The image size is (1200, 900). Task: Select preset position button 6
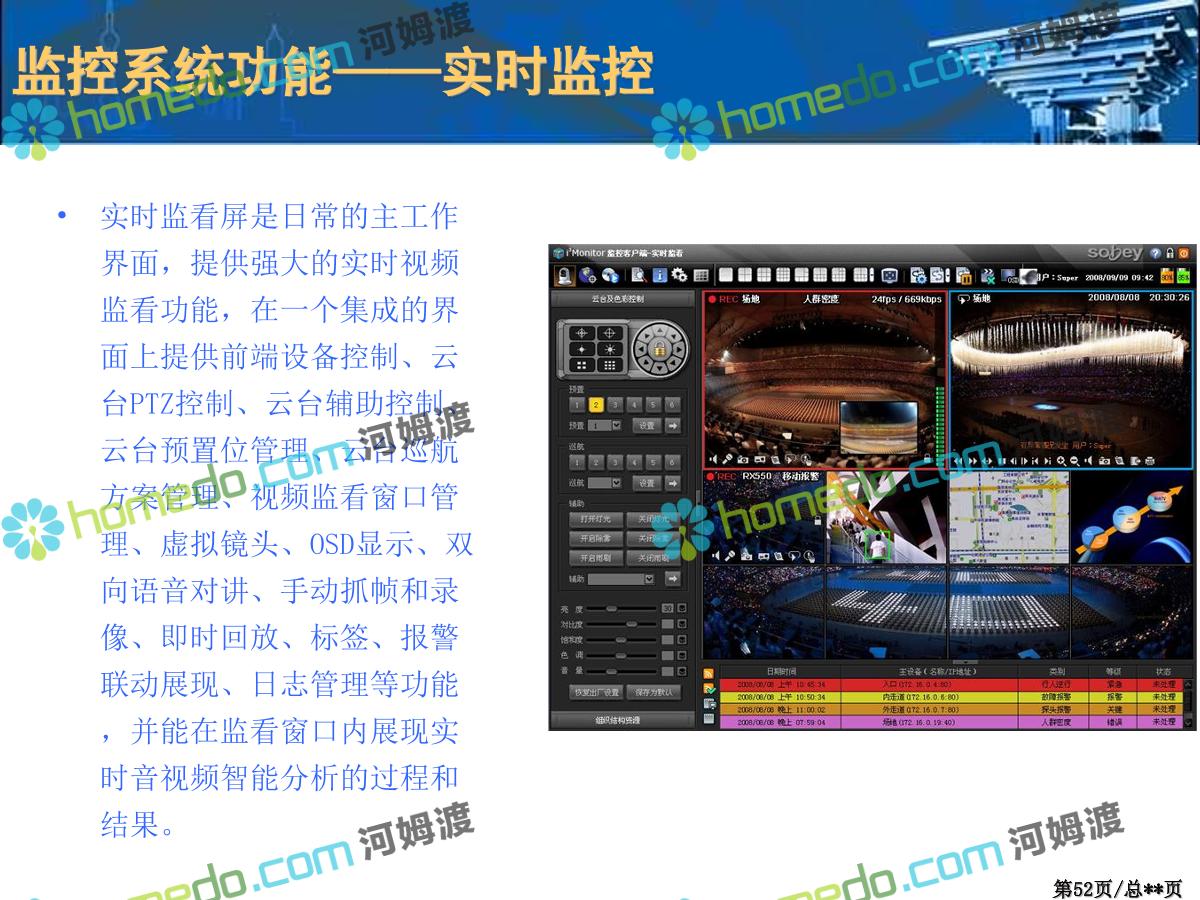click(672, 405)
